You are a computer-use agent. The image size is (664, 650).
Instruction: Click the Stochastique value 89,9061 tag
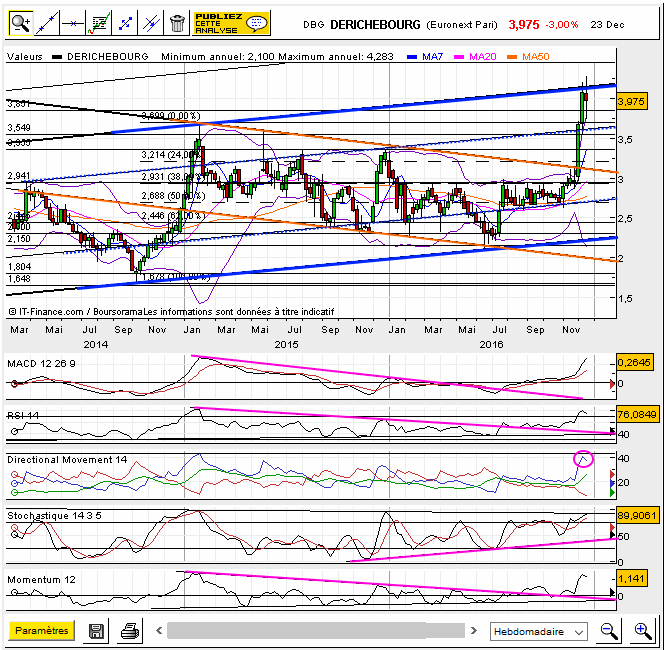click(x=637, y=515)
